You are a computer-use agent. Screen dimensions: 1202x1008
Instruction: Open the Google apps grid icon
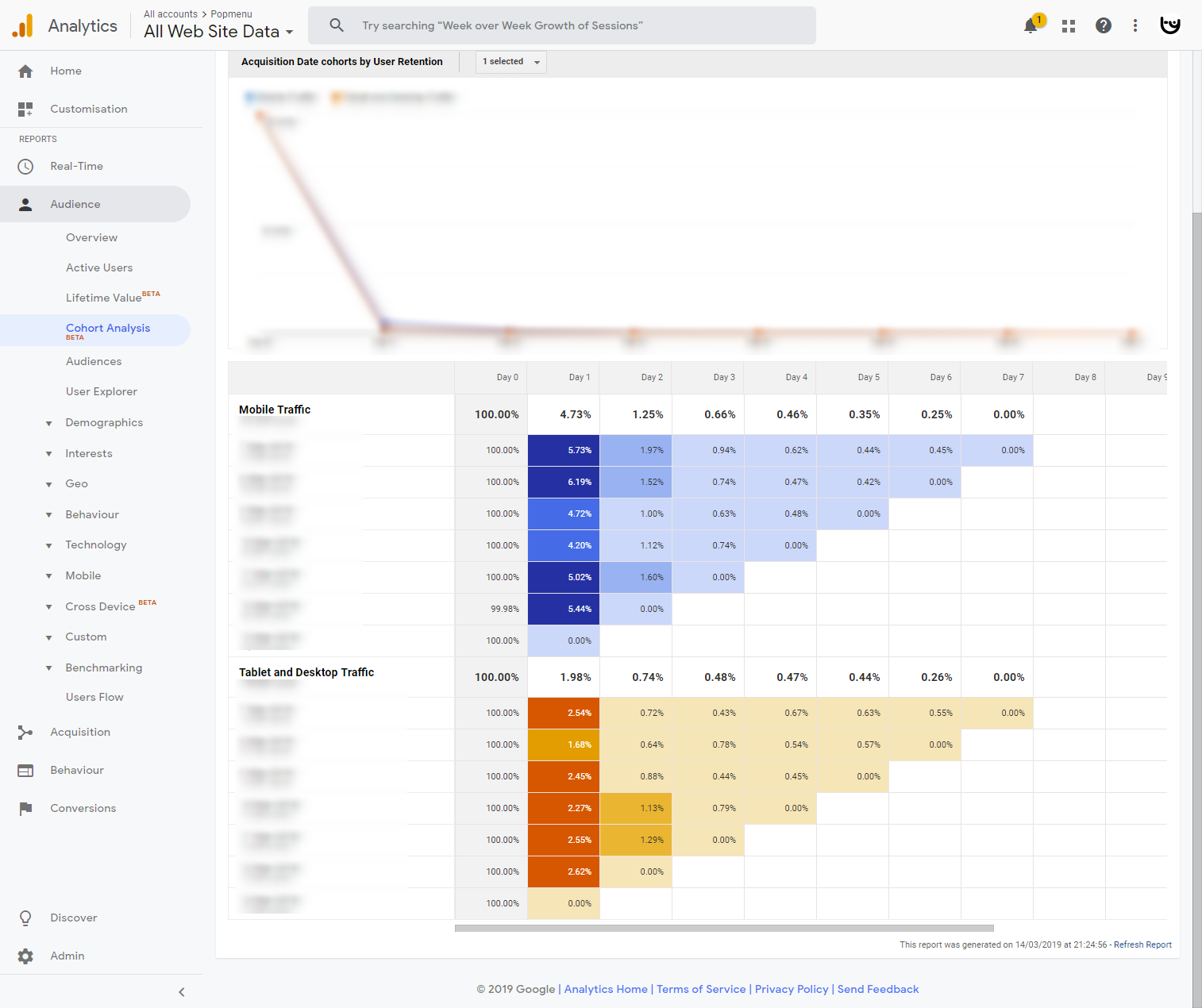pos(1069,25)
